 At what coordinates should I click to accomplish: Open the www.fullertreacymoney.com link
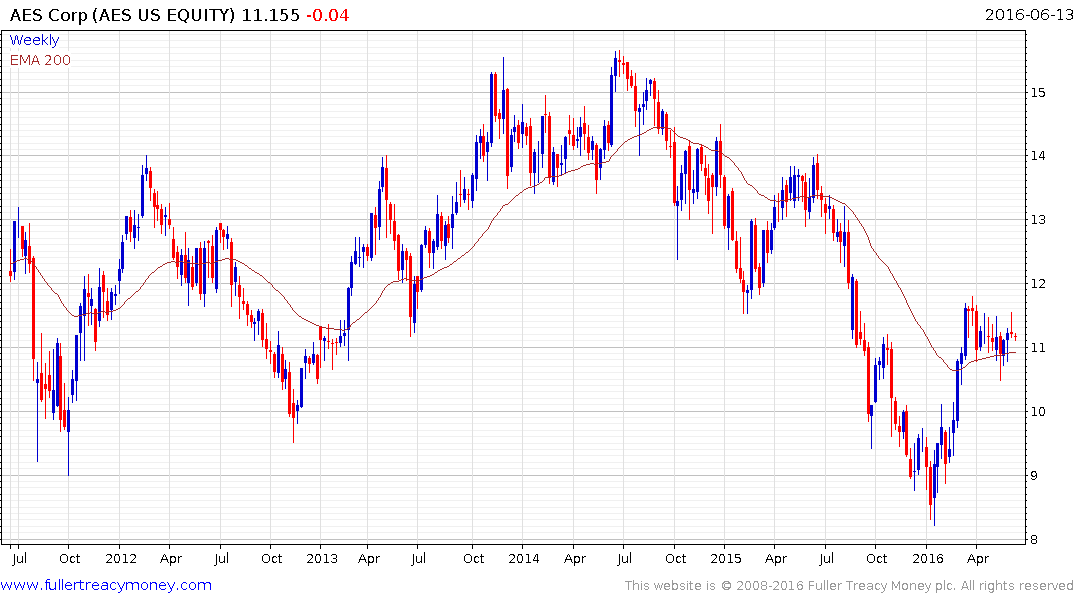[x=106, y=585]
